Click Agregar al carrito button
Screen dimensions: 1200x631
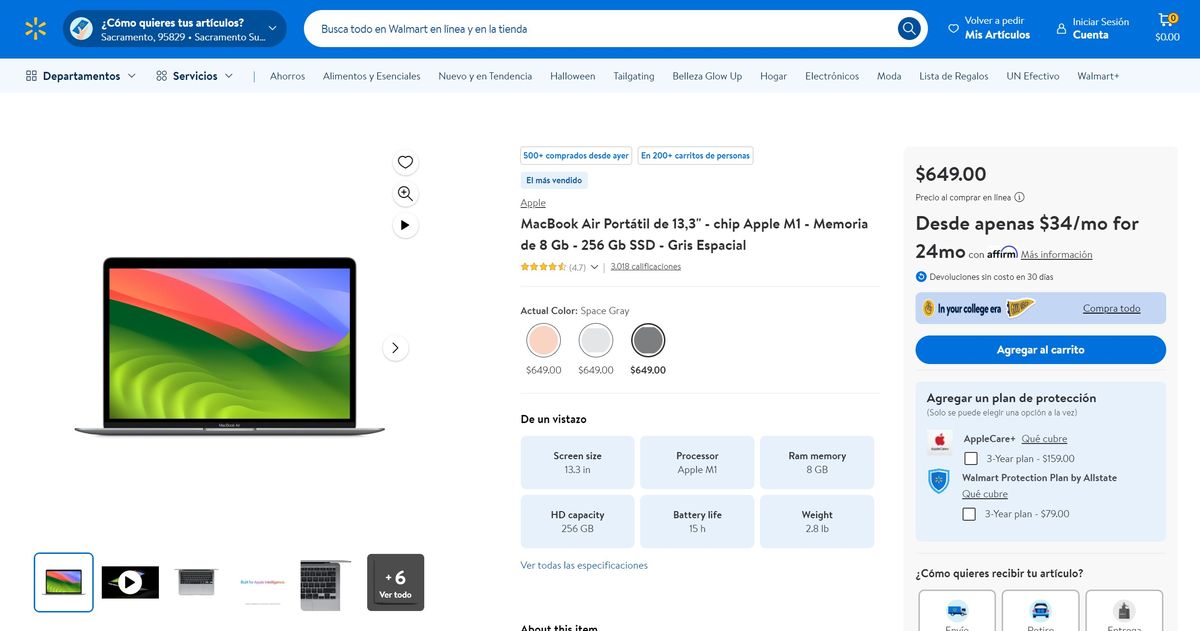(1040, 350)
